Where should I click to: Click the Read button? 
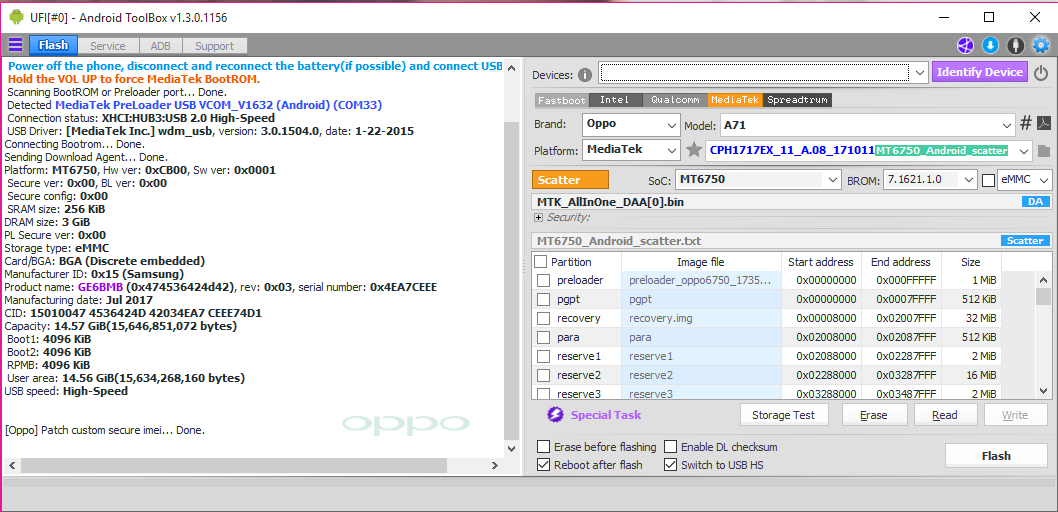pos(945,415)
